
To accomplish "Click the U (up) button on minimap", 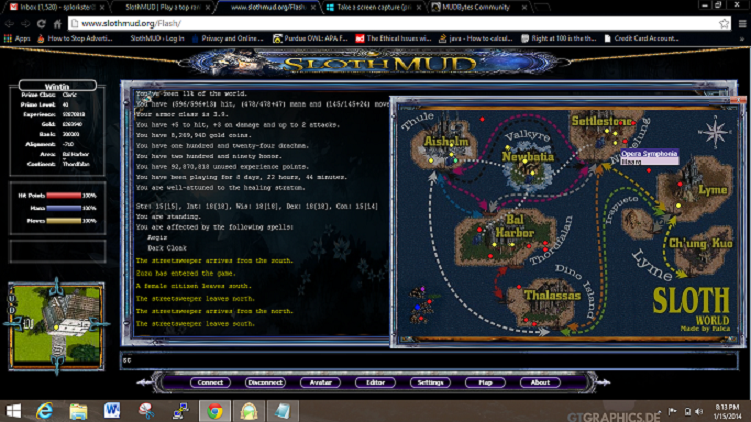I will coord(12,299).
